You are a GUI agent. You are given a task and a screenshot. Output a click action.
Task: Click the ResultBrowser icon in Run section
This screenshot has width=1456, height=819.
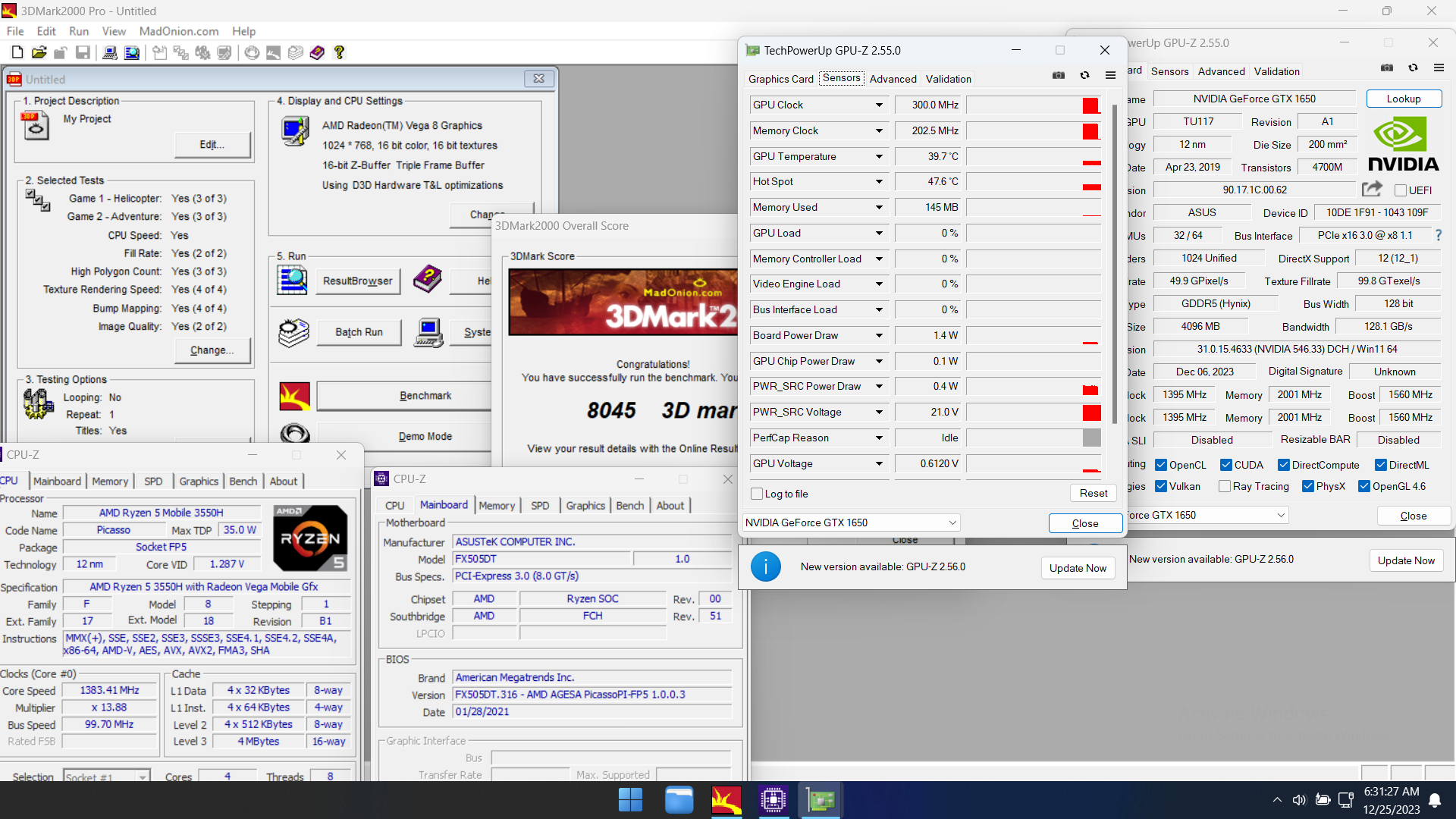click(292, 280)
